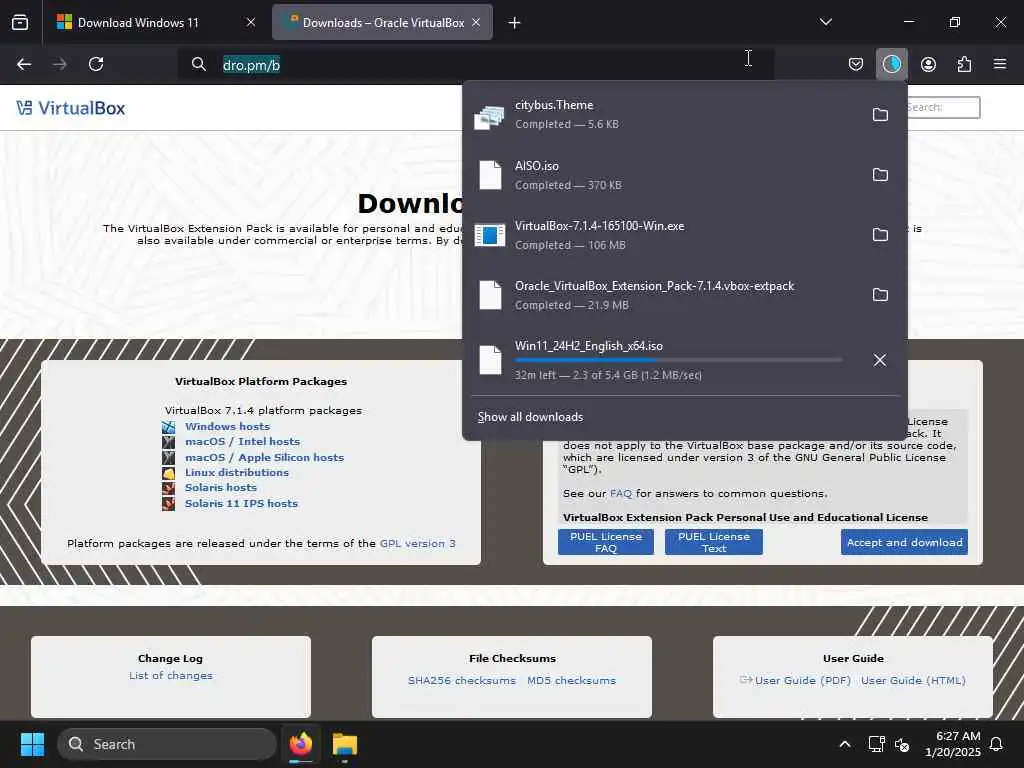This screenshot has width=1024, height=768.
Task: Close the Download Windows 11 tab
Action: pyautogui.click(x=251, y=22)
